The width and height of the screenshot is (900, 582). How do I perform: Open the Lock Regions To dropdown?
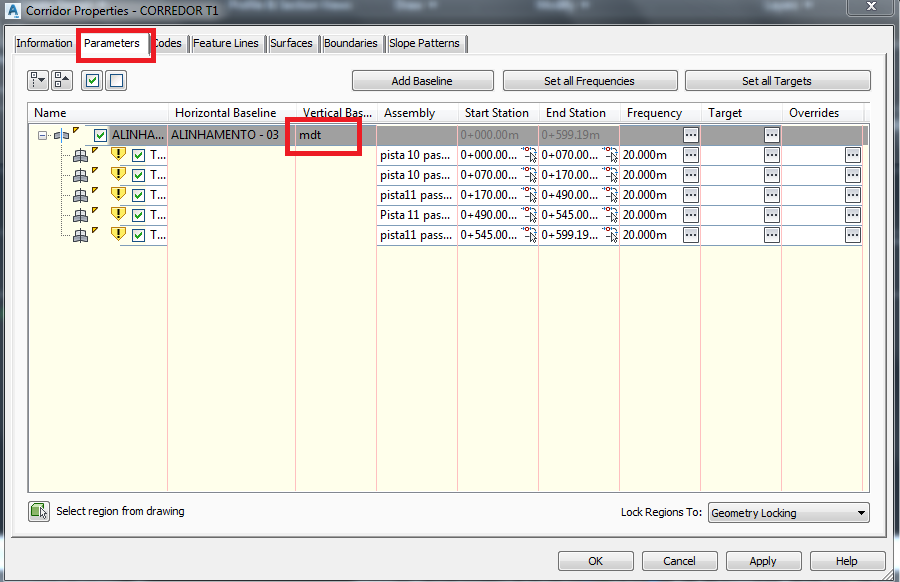pos(859,512)
